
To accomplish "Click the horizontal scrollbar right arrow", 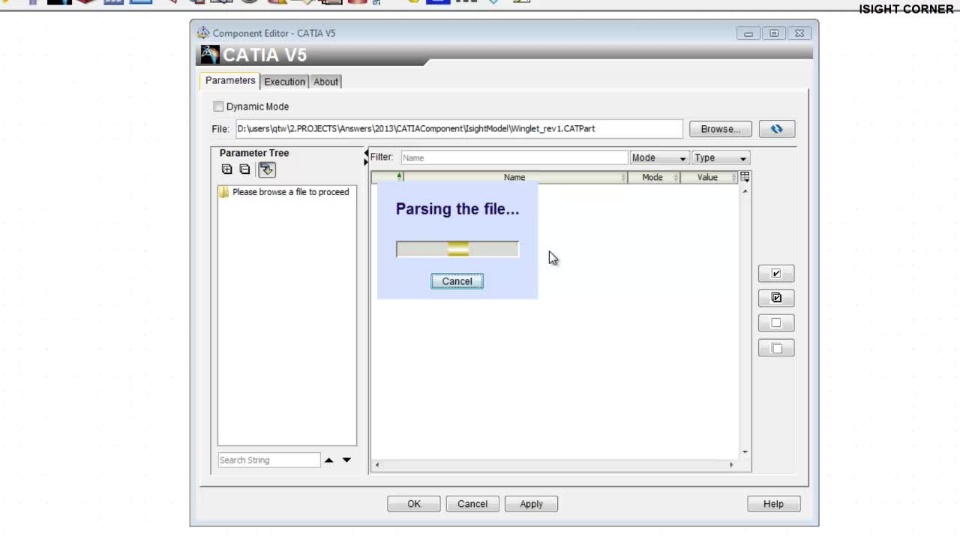I will 731,465.
